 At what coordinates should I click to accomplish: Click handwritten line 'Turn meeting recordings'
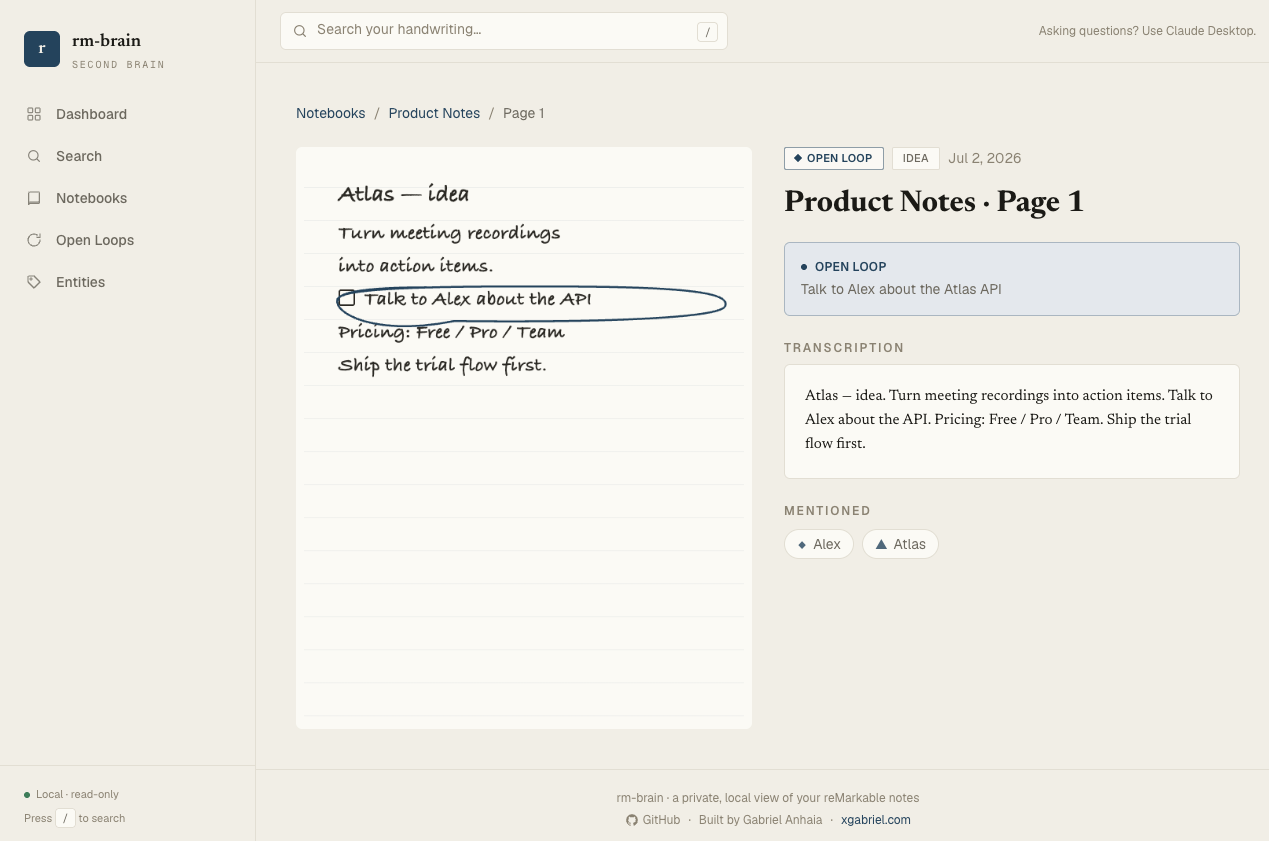coord(449,233)
